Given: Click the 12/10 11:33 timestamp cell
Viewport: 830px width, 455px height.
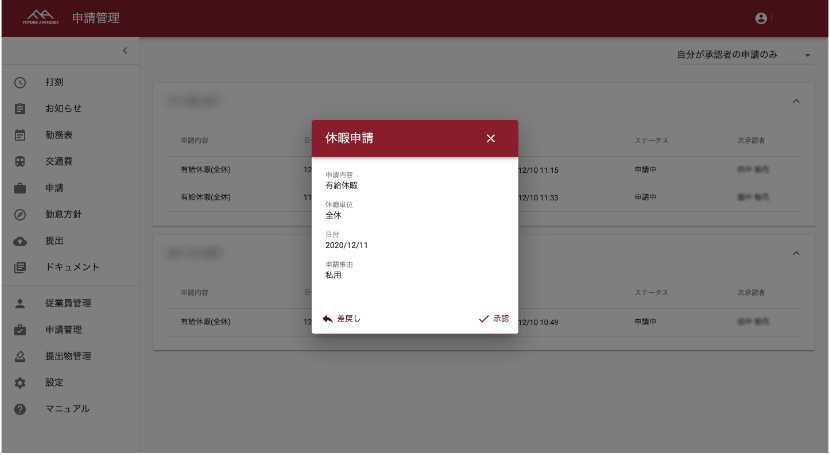Looking at the screenshot, I should click(x=538, y=198).
